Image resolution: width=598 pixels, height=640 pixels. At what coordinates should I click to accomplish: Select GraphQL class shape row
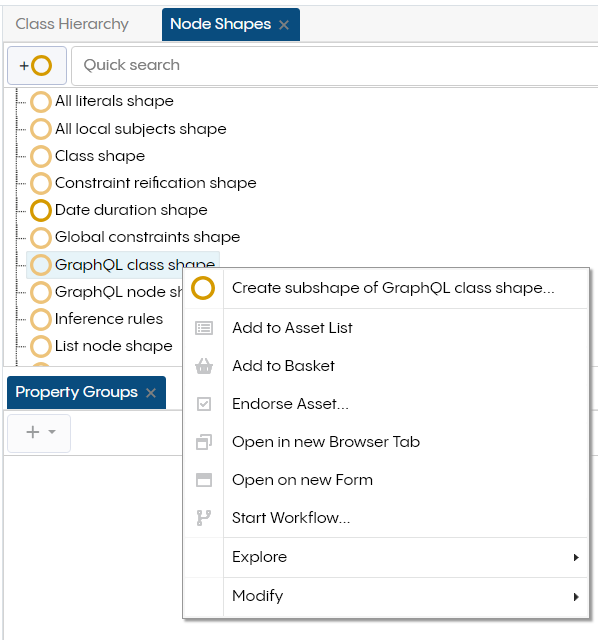click(123, 265)
